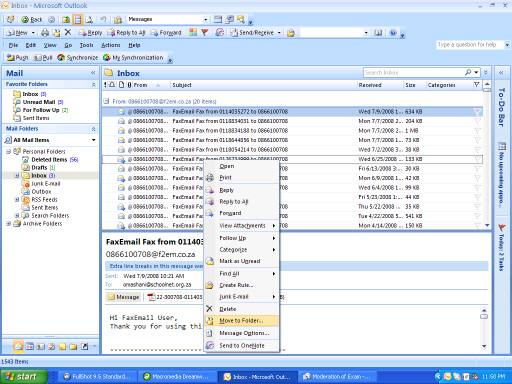Click the Push button

17,58
